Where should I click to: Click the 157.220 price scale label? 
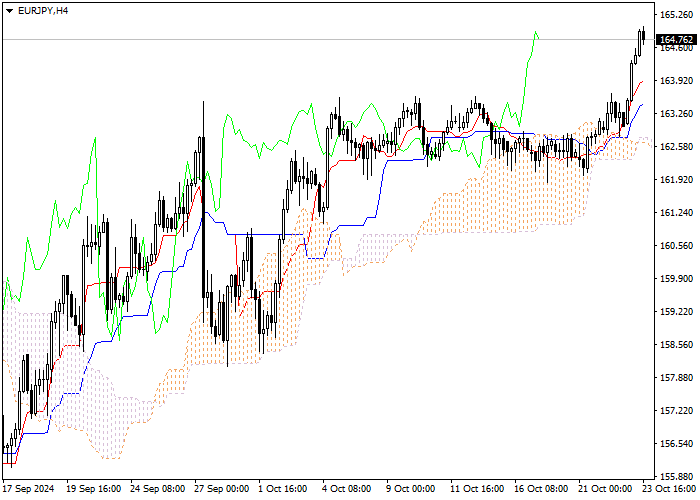pos(676,411)
